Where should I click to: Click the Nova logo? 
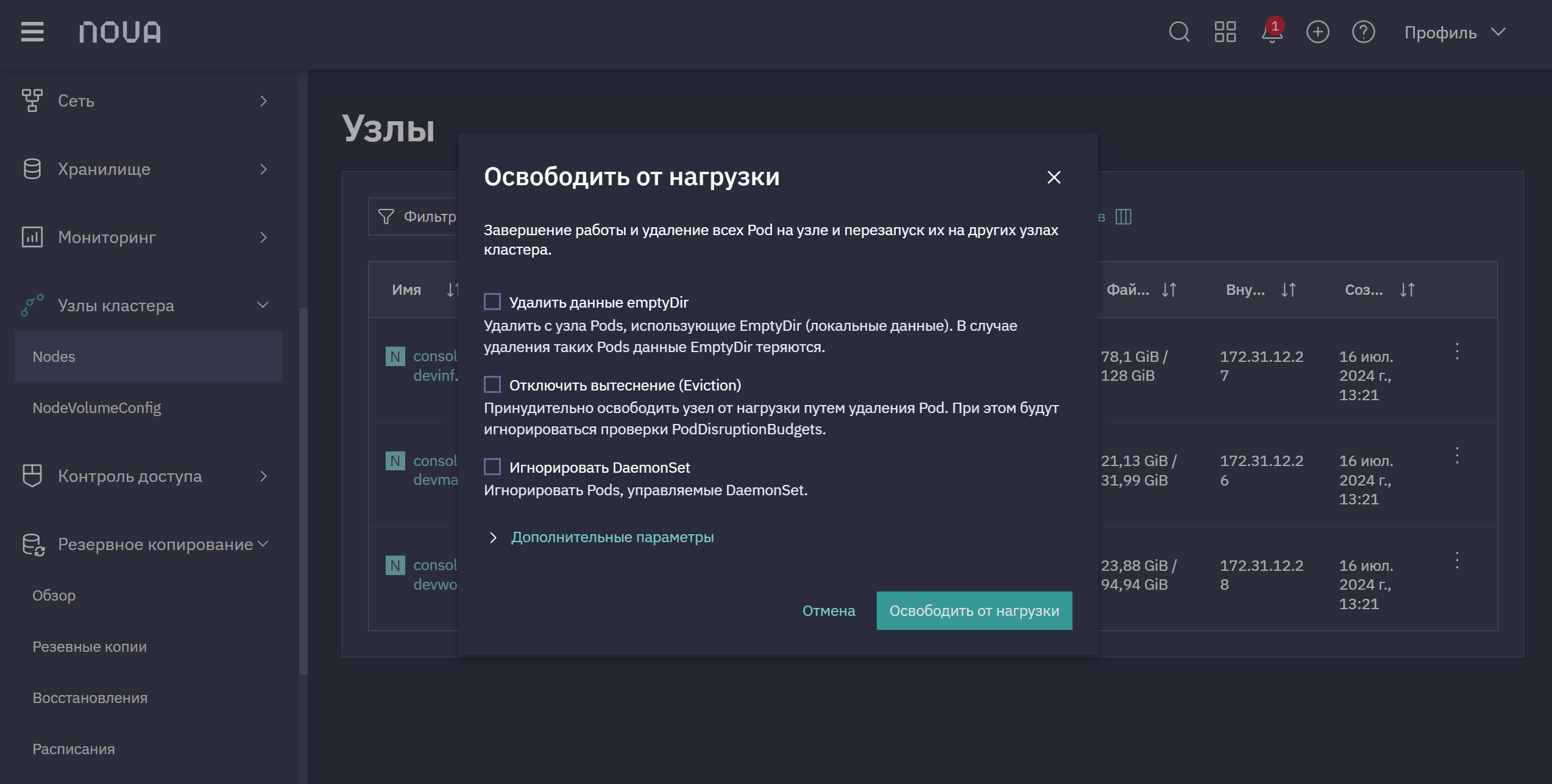(120, 32)
